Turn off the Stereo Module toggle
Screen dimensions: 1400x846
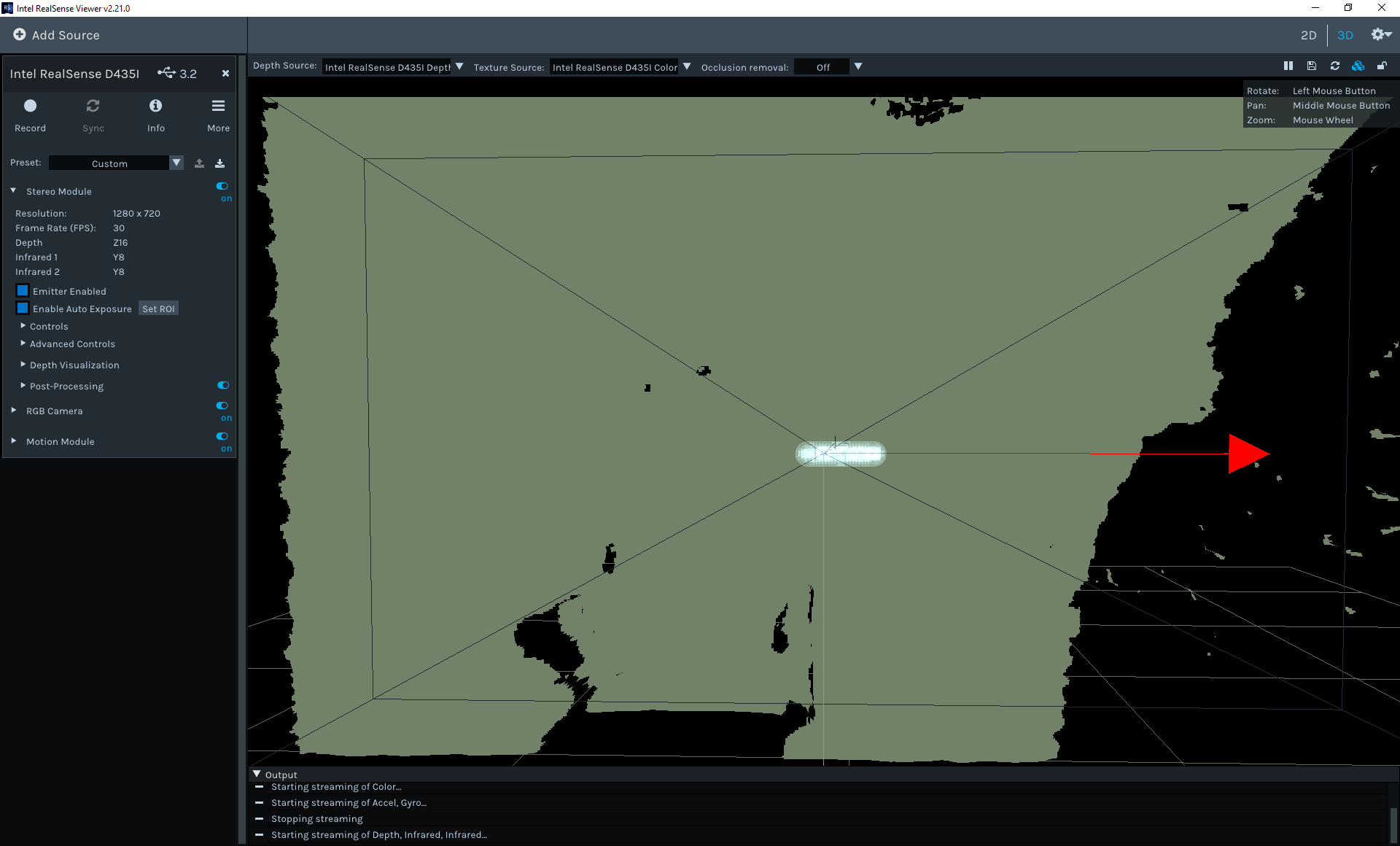pyautogui.click(x=222, y=186)
